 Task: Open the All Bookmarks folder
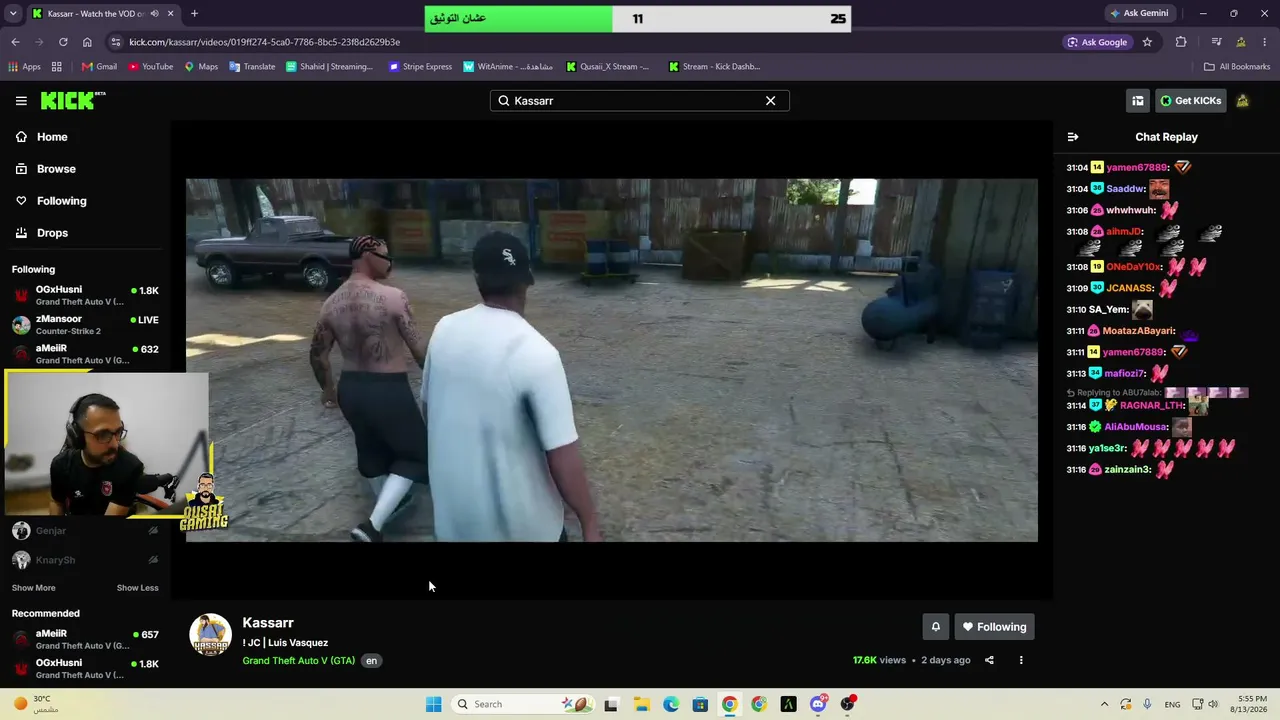pyautogui.click(x=1237, y=67)
